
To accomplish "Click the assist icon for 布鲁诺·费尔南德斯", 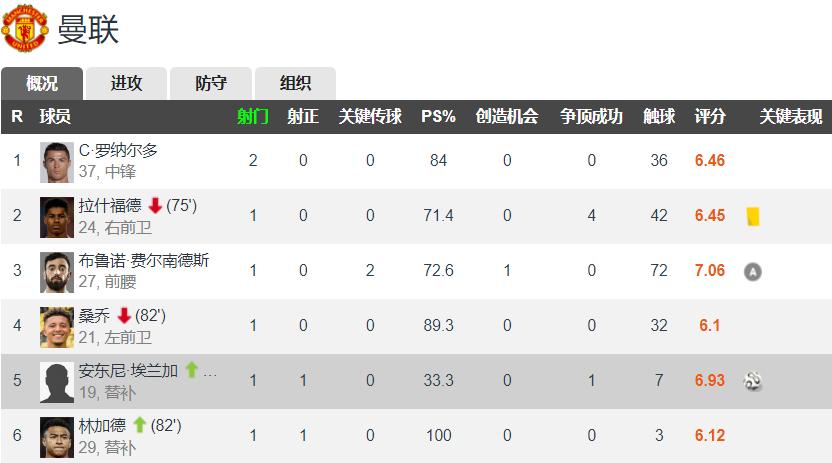I will pyautogui.click(x=753, y=271).
